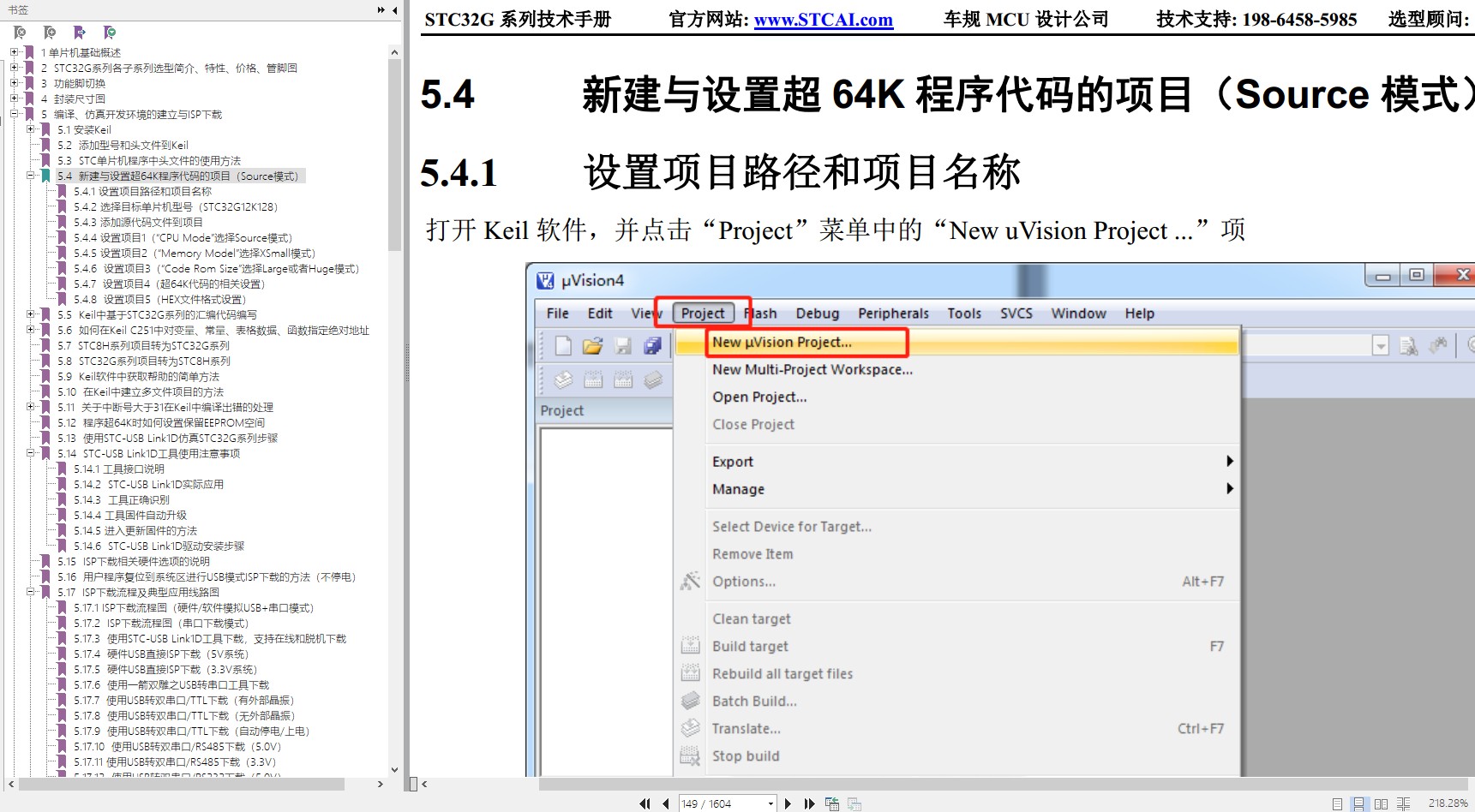Switch to two-page facing view
Image resolution: width=1475 pixels, height=812 pixels.
(x=1381, y=803)
